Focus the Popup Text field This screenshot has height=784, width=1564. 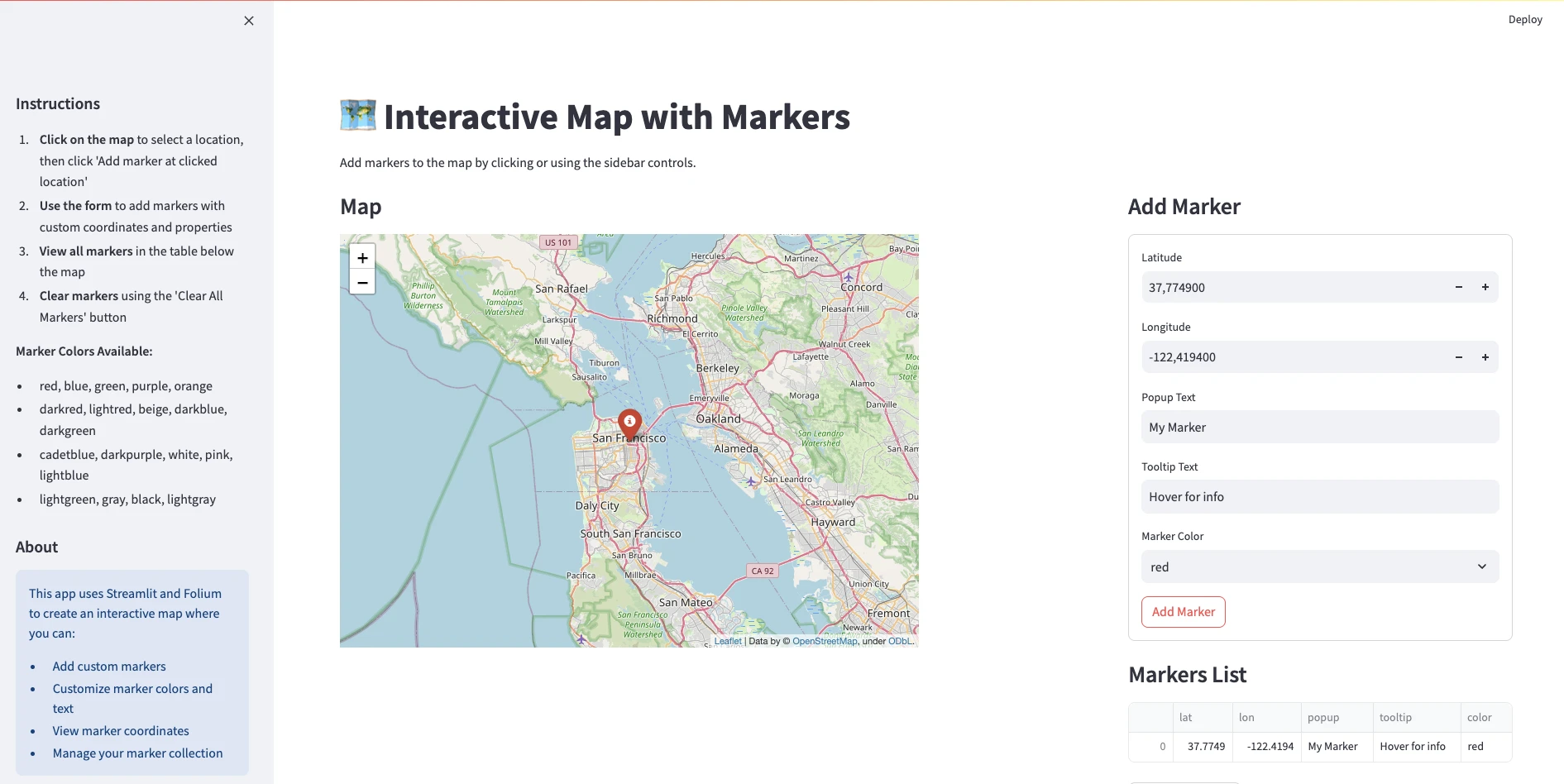[x=1319, y=428]
